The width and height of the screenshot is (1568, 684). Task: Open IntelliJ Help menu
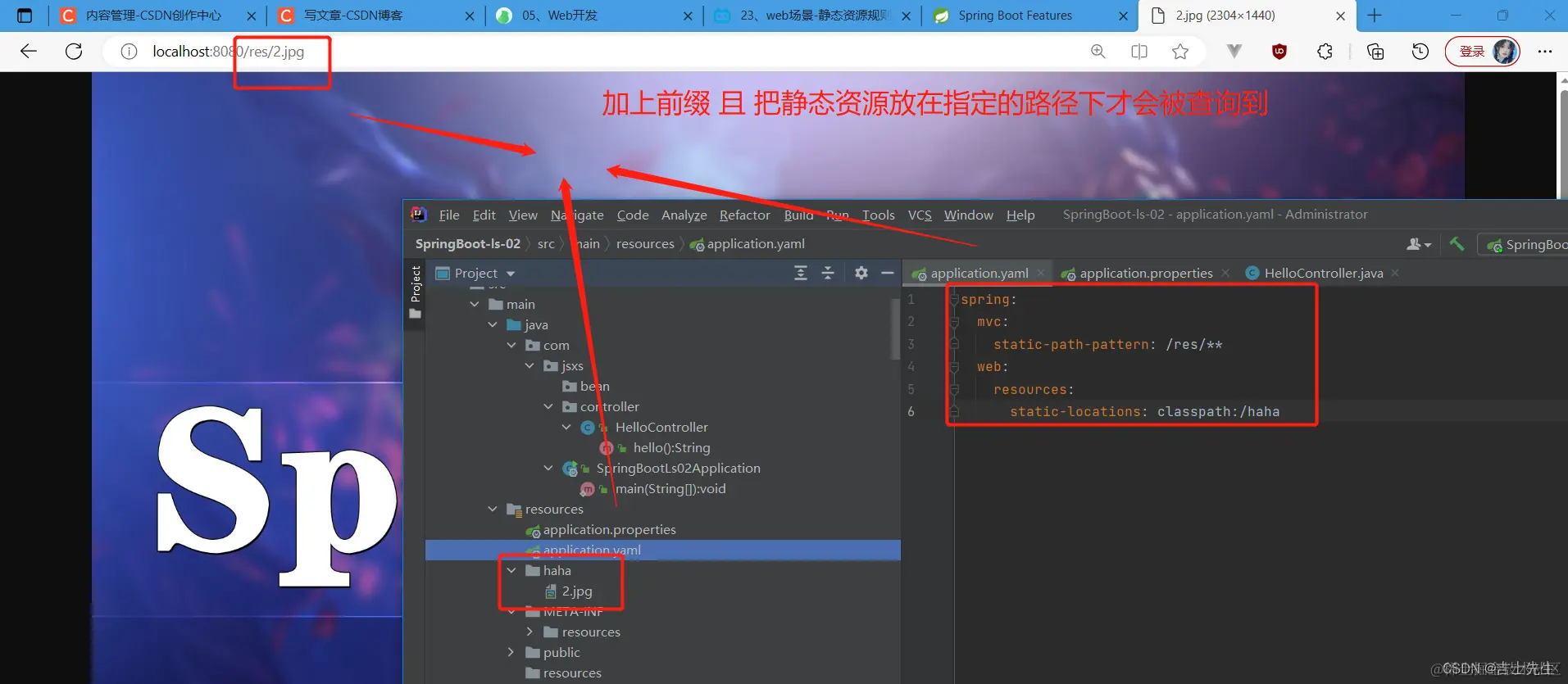1020,215
